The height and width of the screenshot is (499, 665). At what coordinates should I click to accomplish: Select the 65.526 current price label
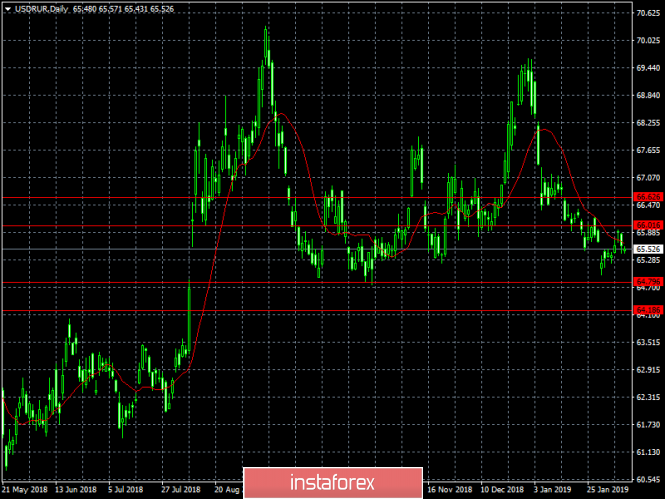(649, 249)
